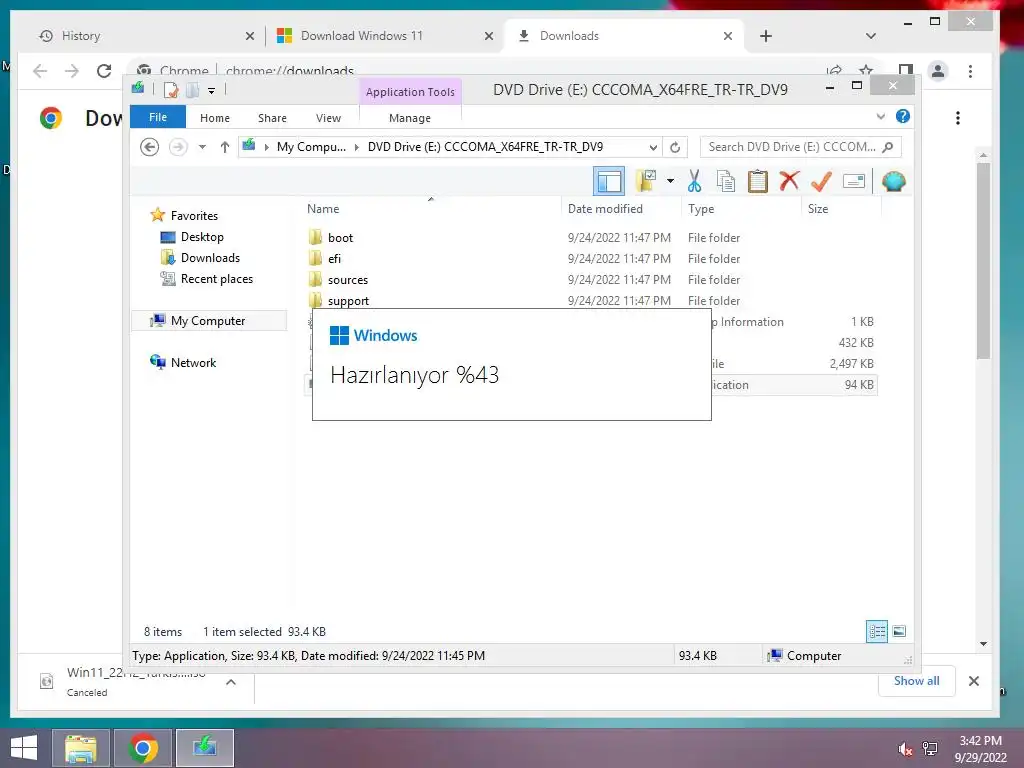This screenshot has width=1024, height=768.
Task: Open Chrome three-dot menu
Action: [x=970, y=71]
